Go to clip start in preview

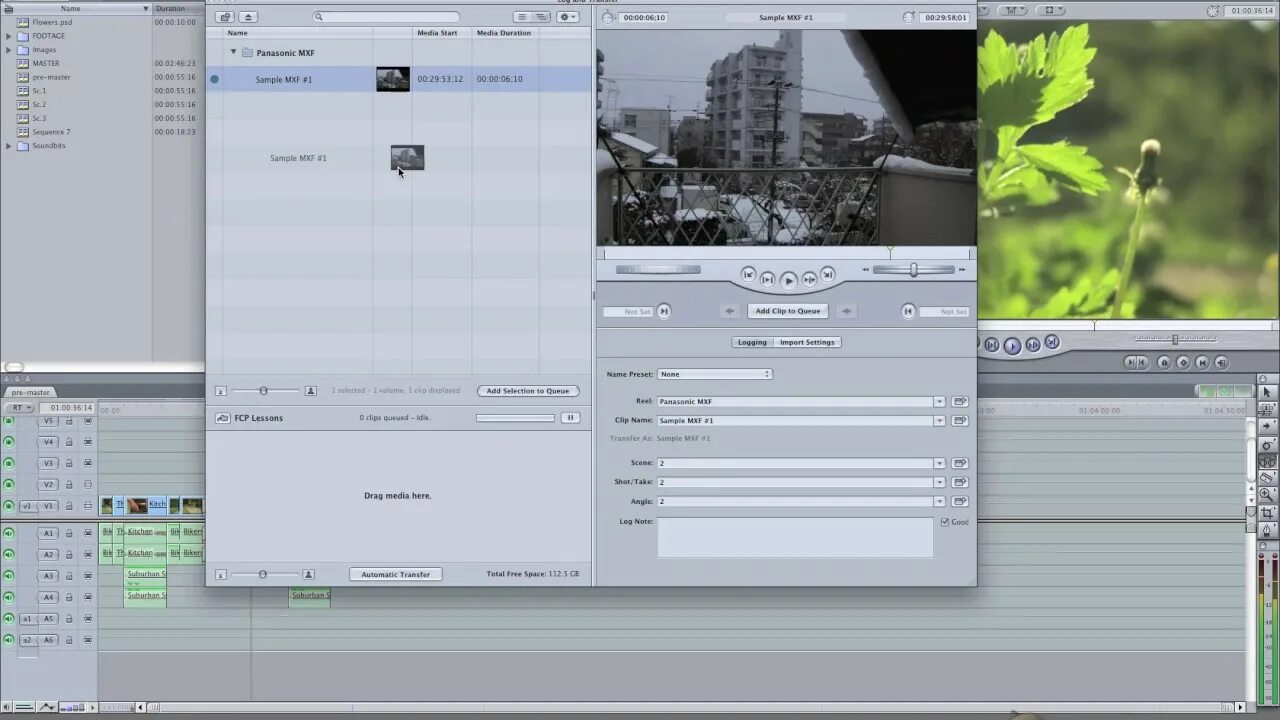748,274
